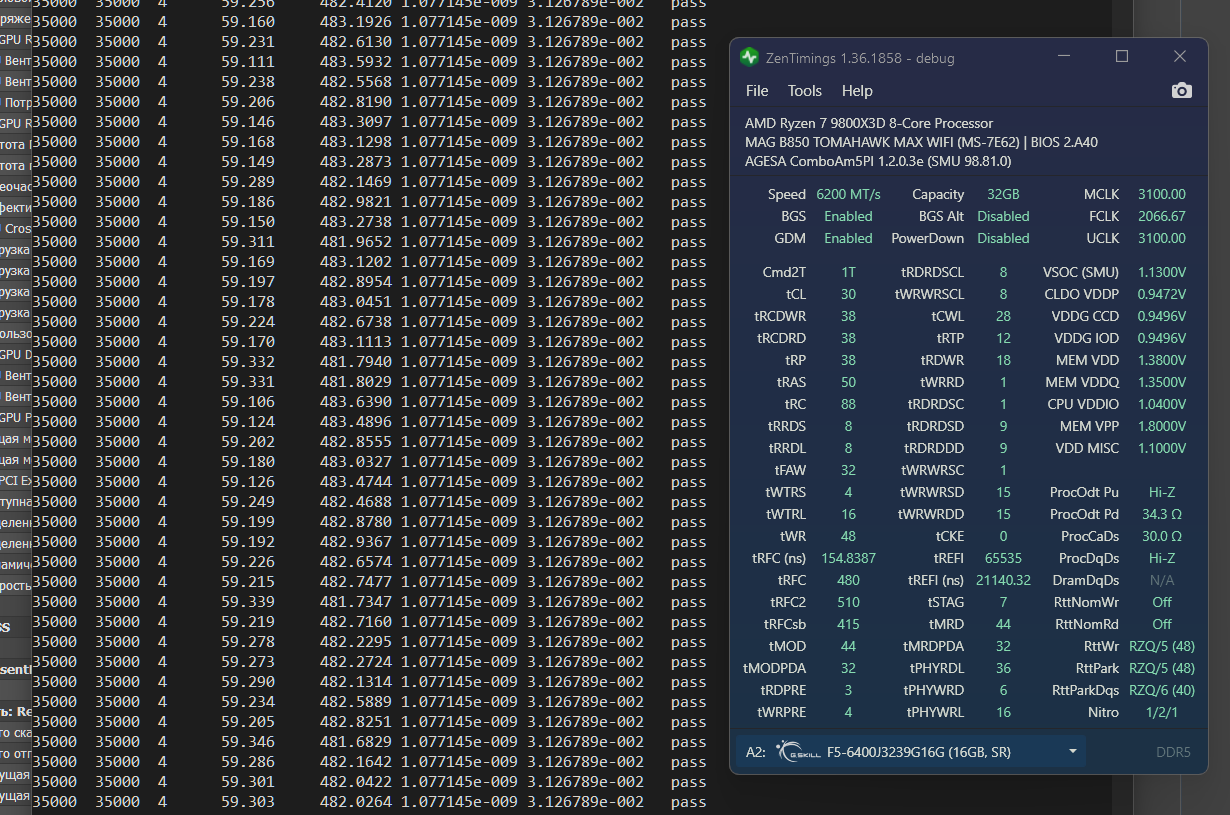The width and height of the screenshot is (1230, 815).
Task: Click the camera screenshot icon in ZenTimings
Action: pos(1181,91)
